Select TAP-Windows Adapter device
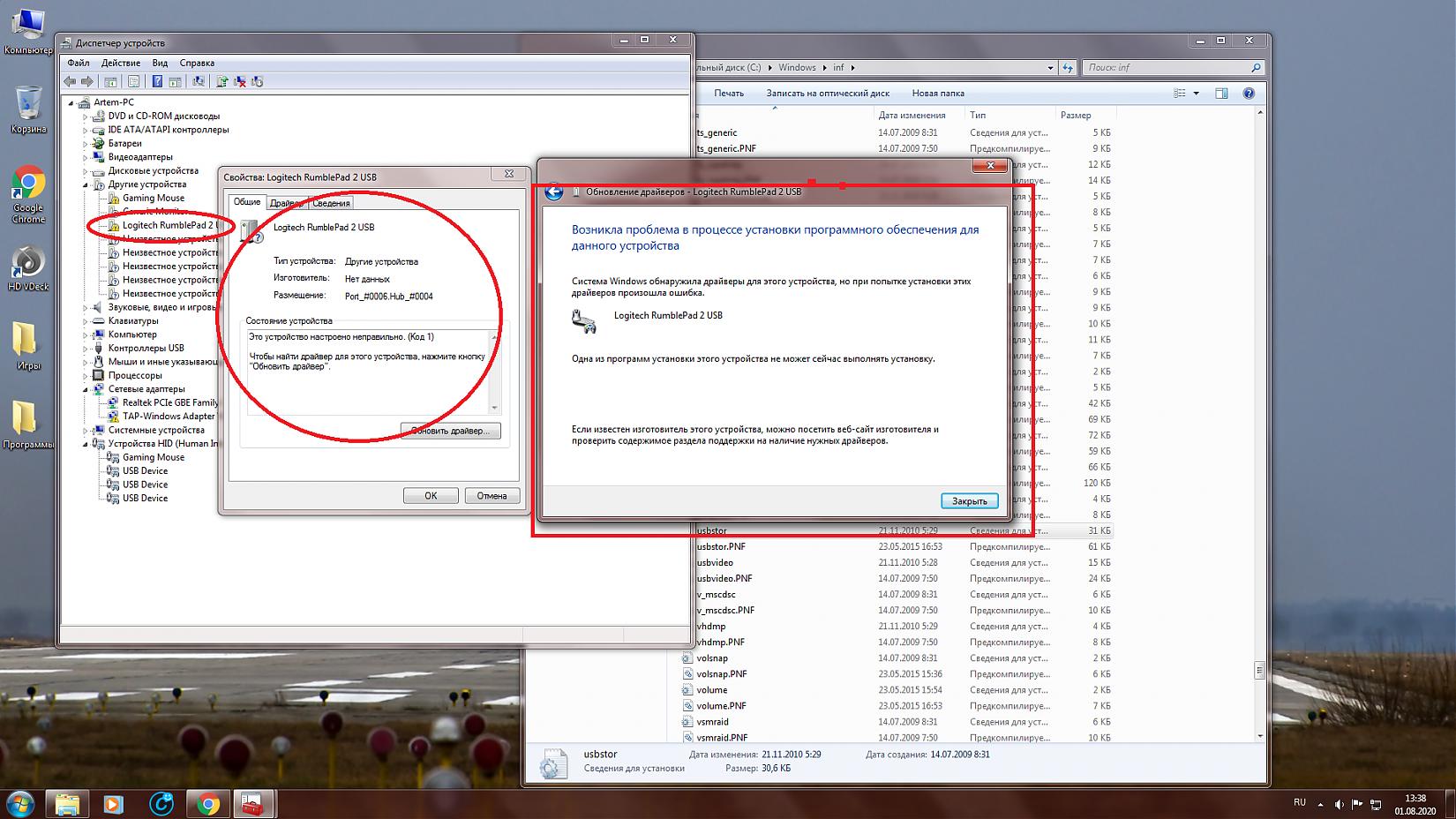This screenshot has height=819, width=1456. [169, 417]
